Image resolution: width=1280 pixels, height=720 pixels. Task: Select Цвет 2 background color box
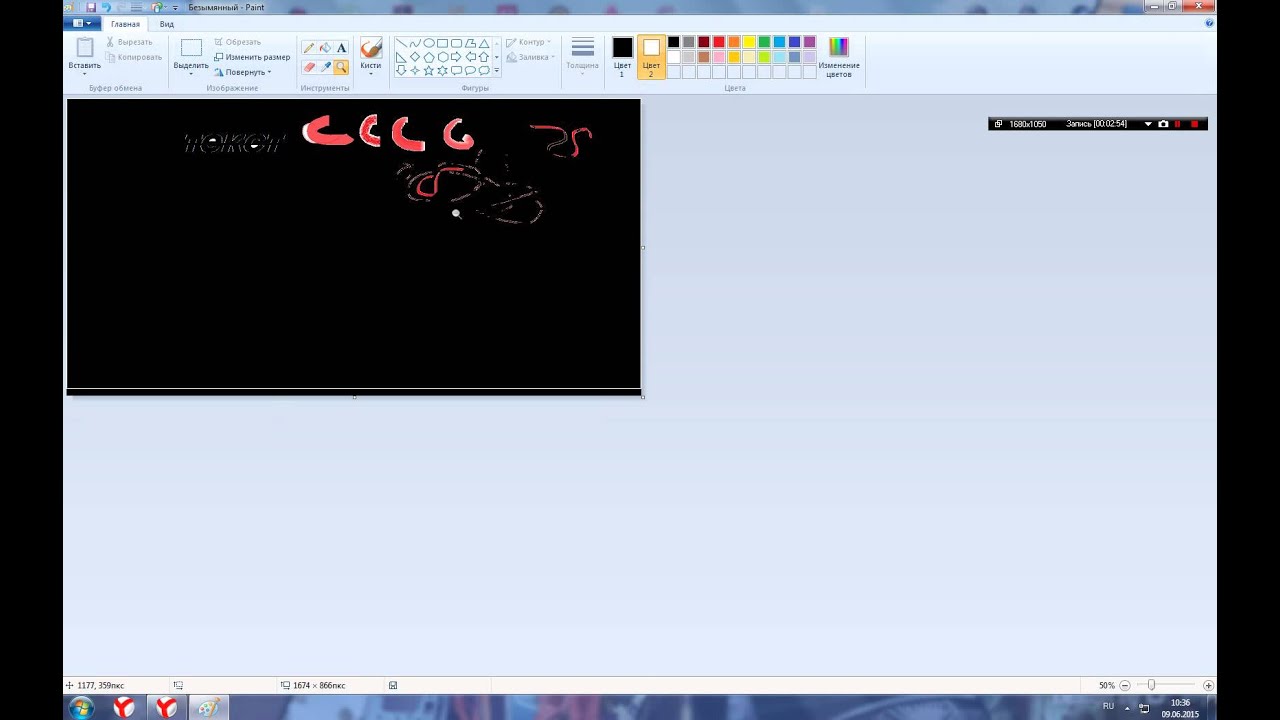(x=651, y=57)
